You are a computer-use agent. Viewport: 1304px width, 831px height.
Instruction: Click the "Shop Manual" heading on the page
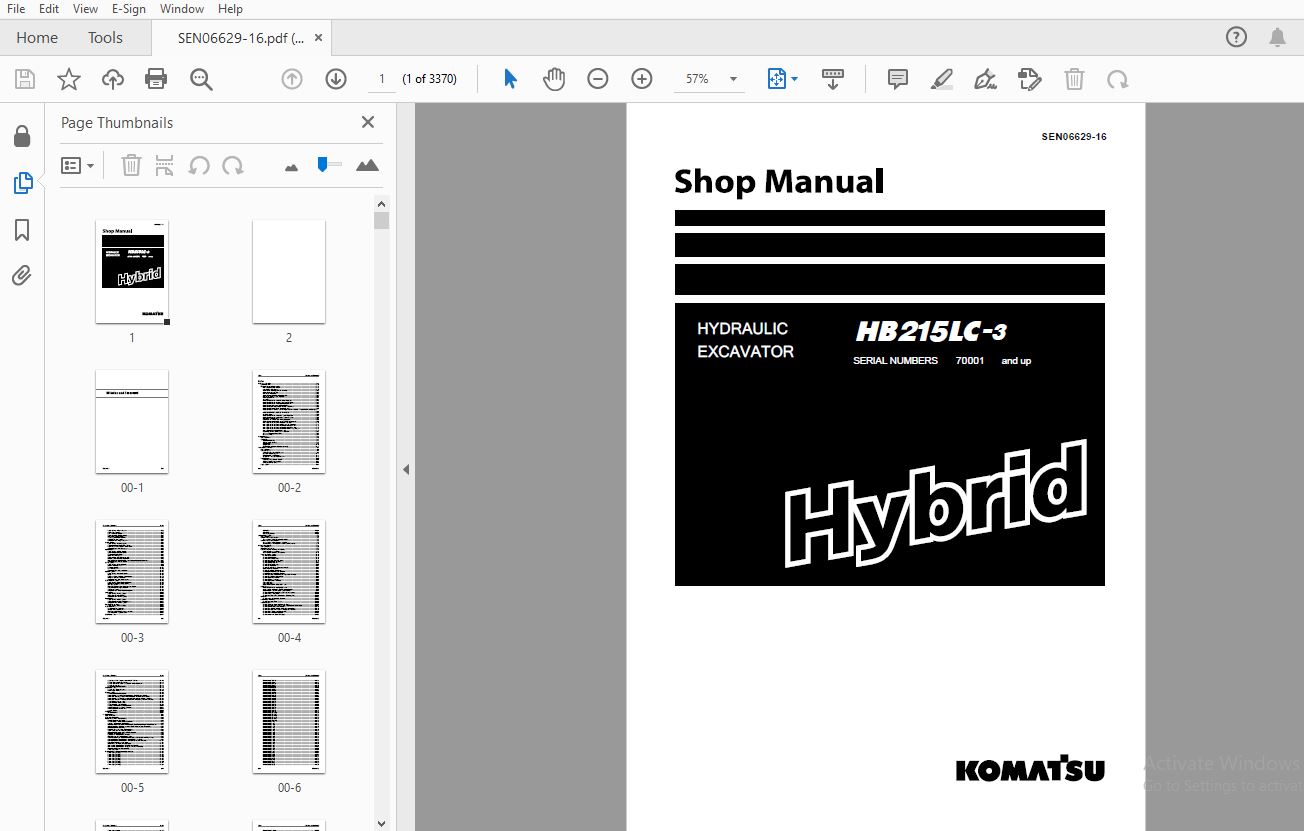779,181
